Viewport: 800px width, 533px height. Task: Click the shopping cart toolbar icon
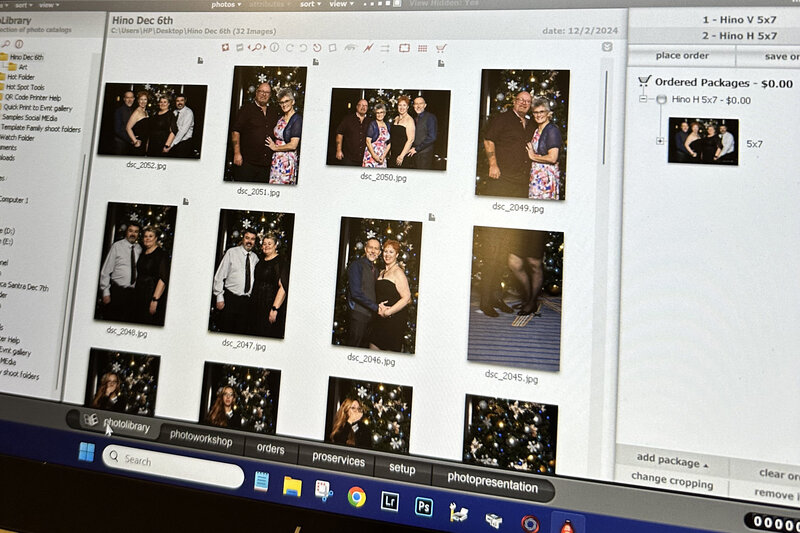coord(441,48)
